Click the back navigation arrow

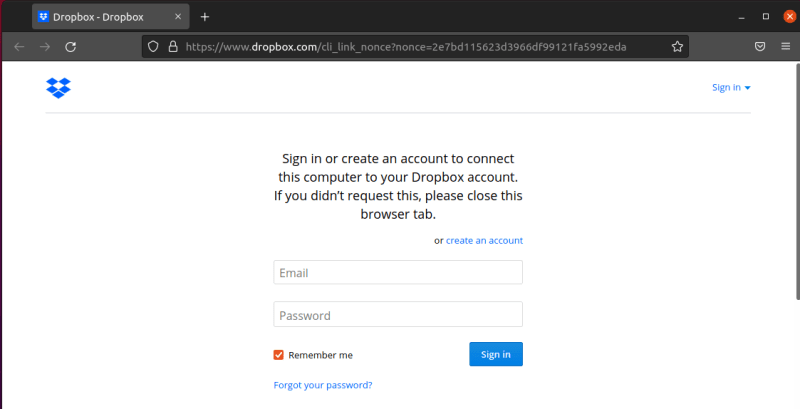19,46
